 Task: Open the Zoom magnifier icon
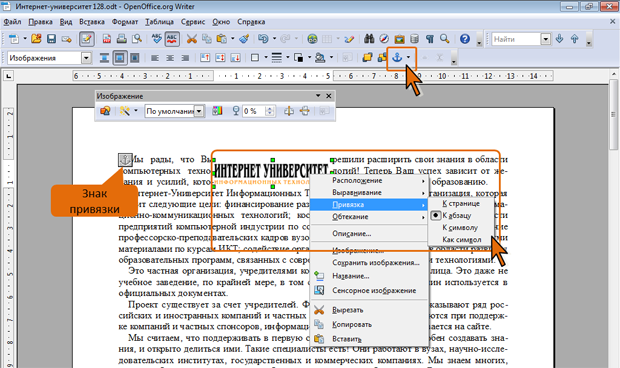pos(445,39)
